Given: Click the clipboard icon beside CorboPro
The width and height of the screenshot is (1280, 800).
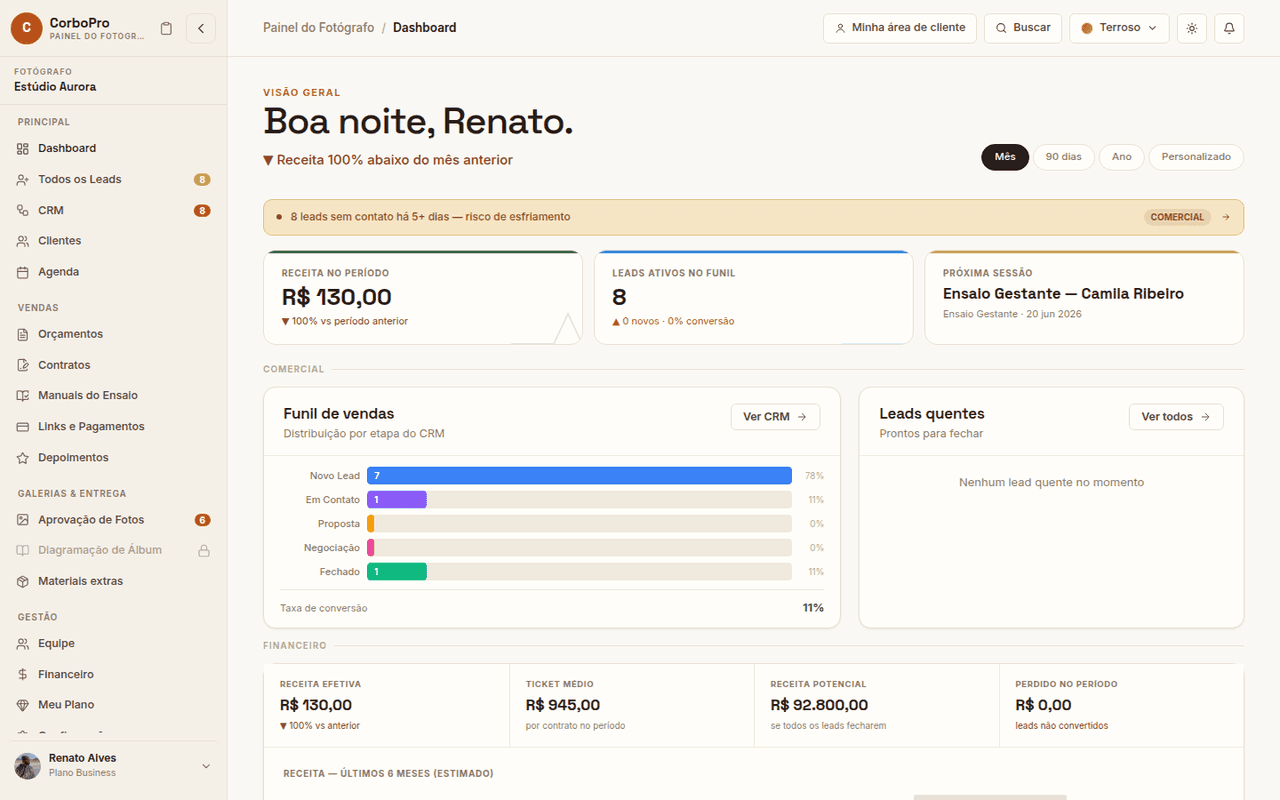Looking at the screenshot, I should click(x=166, y=28).
